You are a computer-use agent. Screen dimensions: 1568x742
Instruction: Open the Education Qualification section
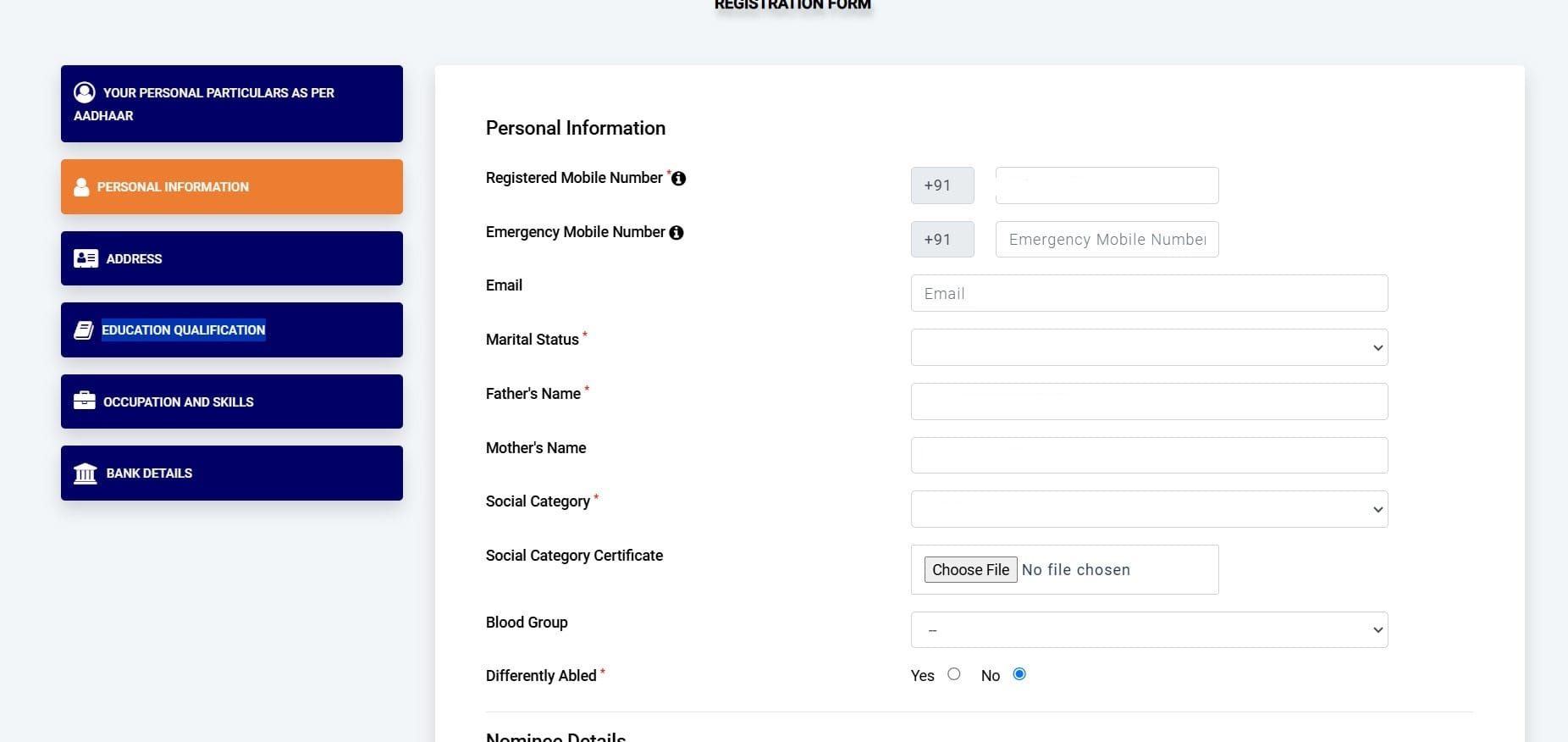point(231,329)
